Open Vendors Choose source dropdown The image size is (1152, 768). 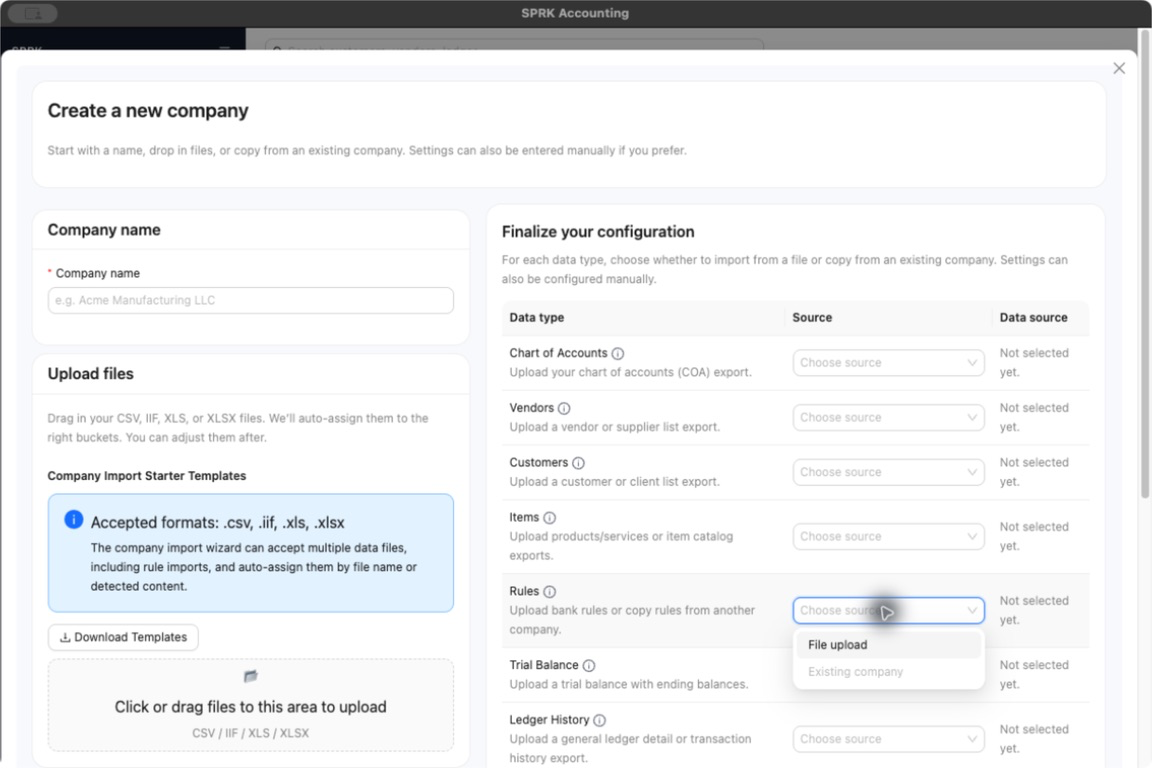pos(888,417)
